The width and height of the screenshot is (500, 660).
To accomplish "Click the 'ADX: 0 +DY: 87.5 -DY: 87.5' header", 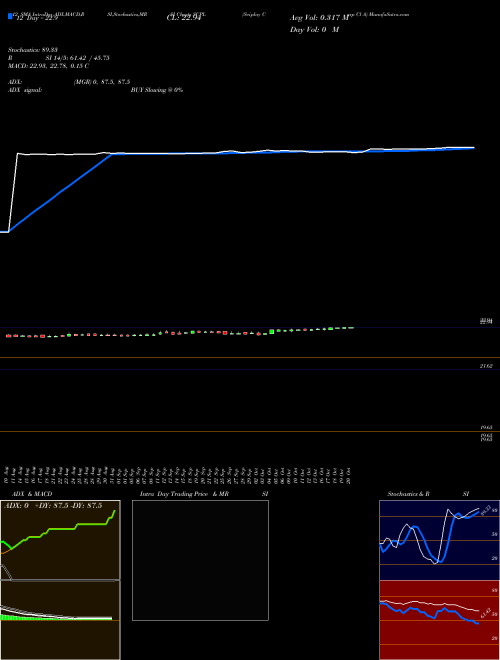I will click(53, 506).
